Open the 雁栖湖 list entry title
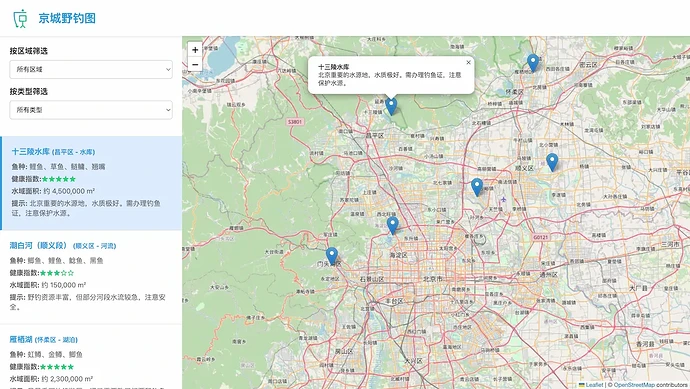Viewport: 690px width, 389px height. coord(44,339)
